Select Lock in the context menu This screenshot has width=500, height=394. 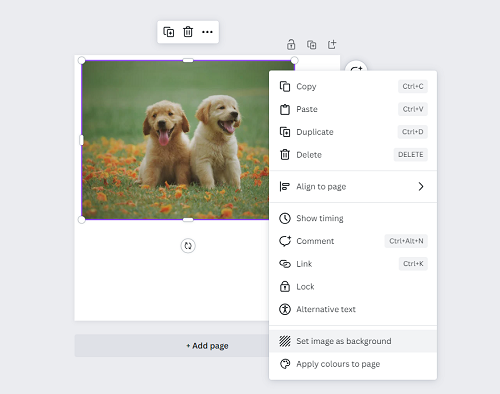click(353, 286)
